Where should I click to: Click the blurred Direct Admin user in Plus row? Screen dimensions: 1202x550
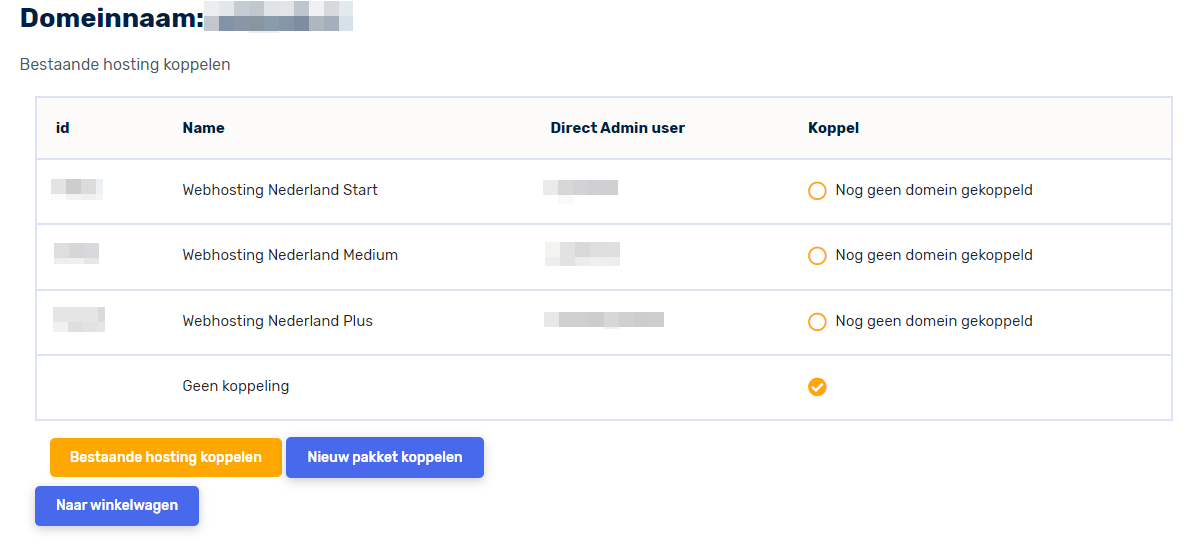[604, 320]
